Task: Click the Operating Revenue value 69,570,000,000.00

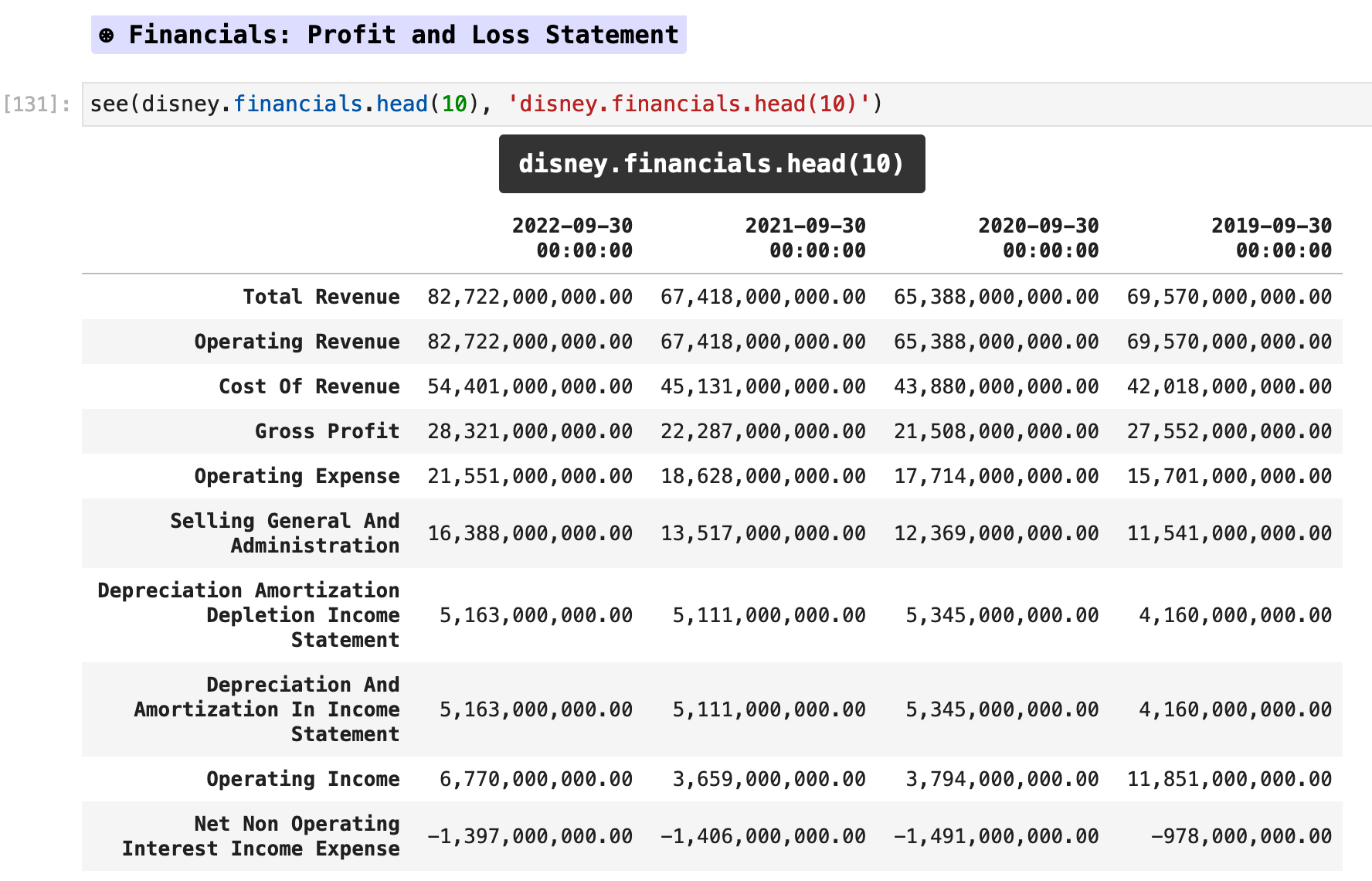Action: [1230, 342]
